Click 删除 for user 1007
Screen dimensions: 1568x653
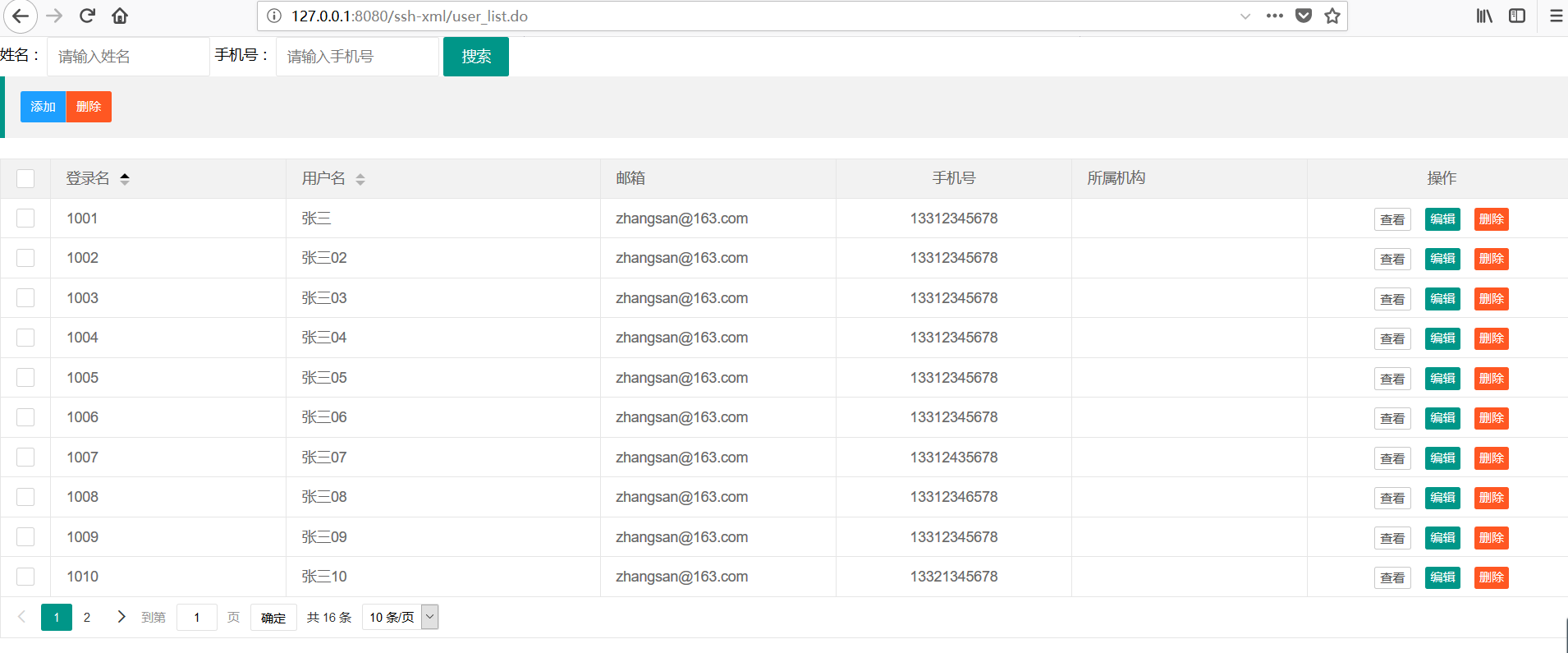(1492, 458)
